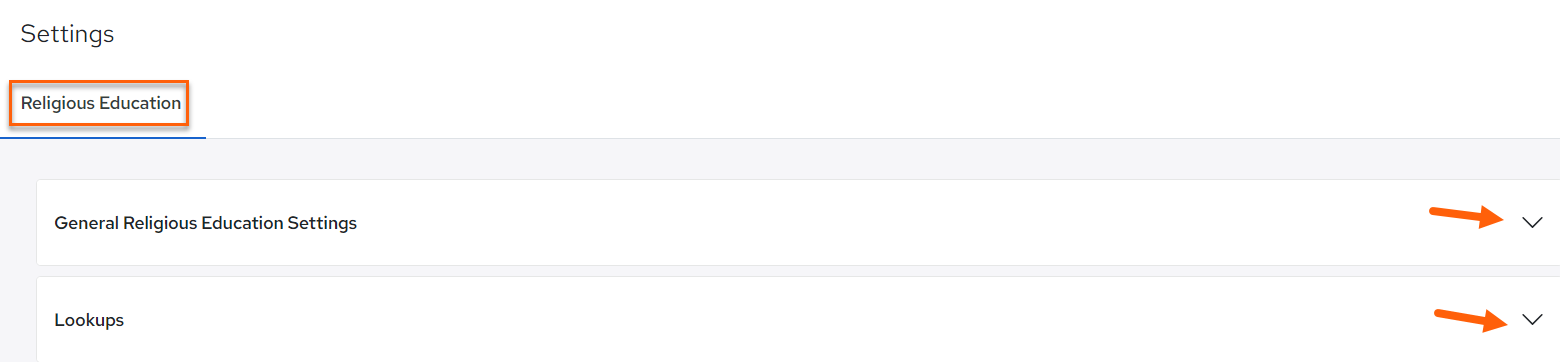Toggle the General Religious Education Settings accordion row
Viewport: 1560px width, 362px height.
(x=798, y=223)
